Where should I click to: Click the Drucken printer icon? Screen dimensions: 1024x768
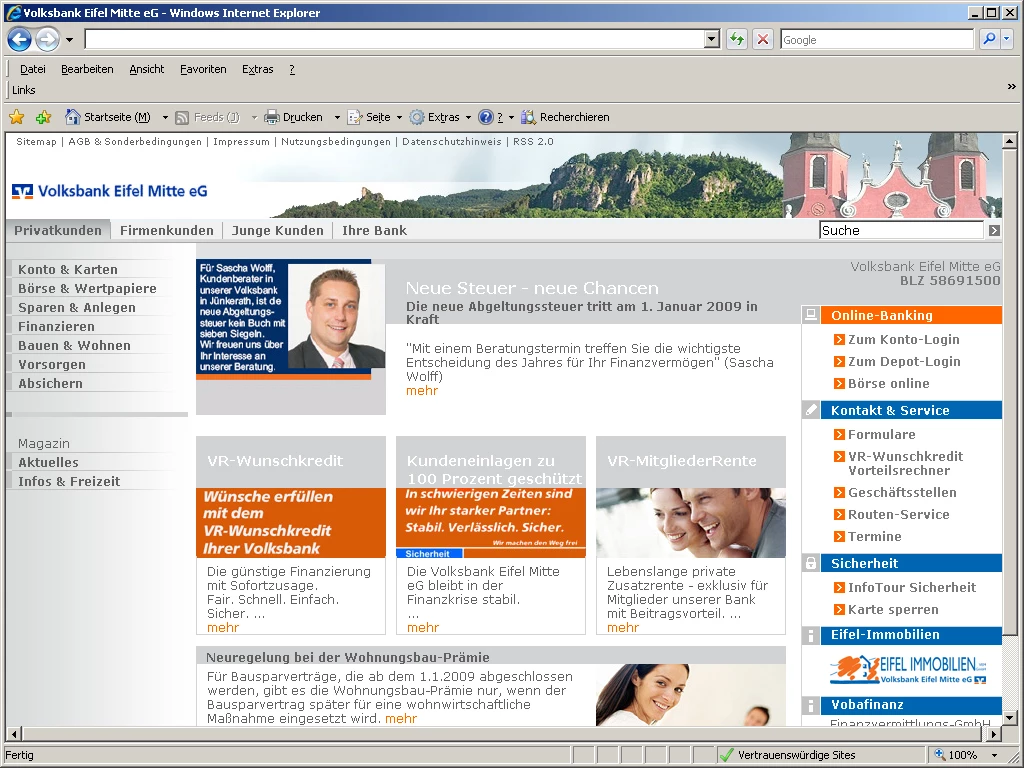coord(272,117)
